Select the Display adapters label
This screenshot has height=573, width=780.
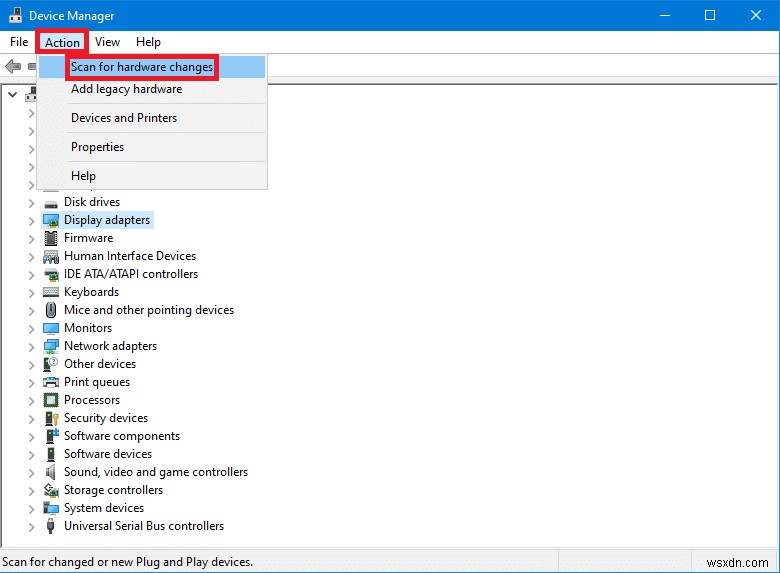pos(107,220)
